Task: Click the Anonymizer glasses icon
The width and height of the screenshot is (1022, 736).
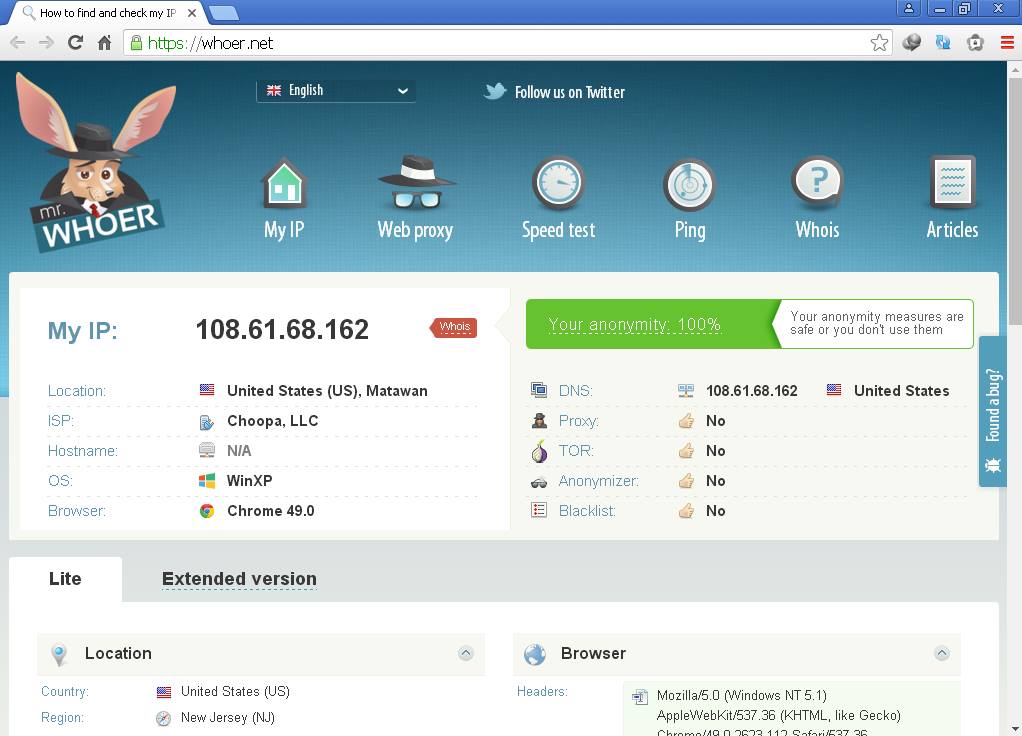Action: (539, 482)
